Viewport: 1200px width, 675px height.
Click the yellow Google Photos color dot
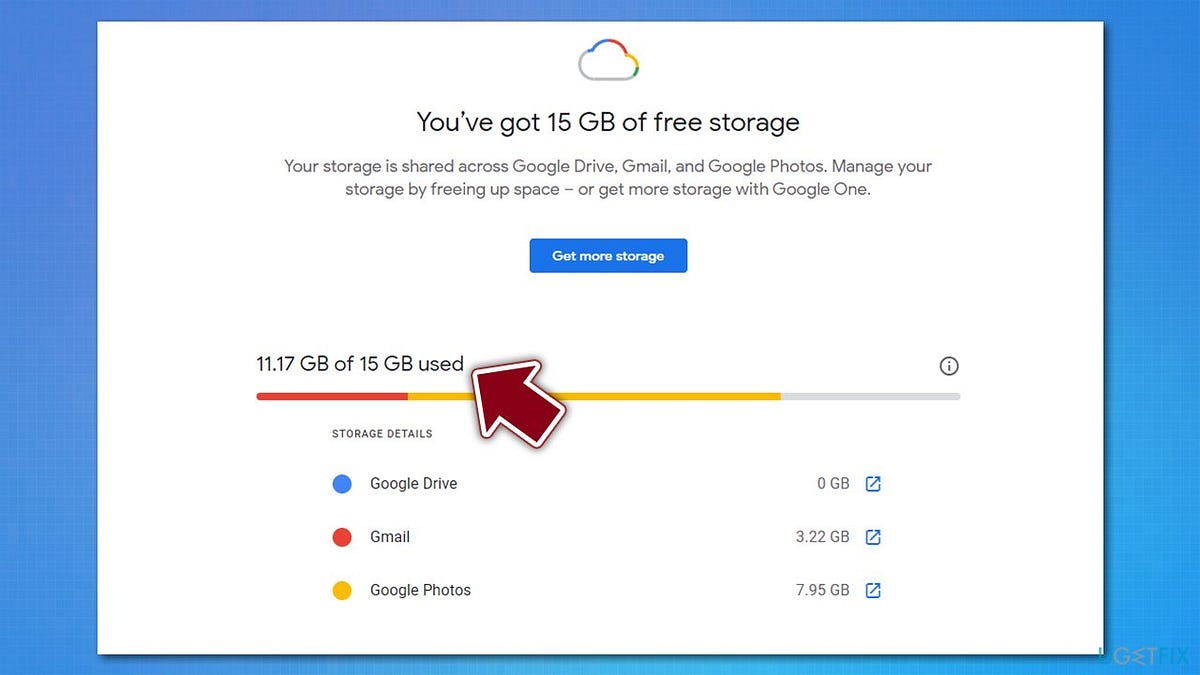pyautogui.click(x=342, y=590)
